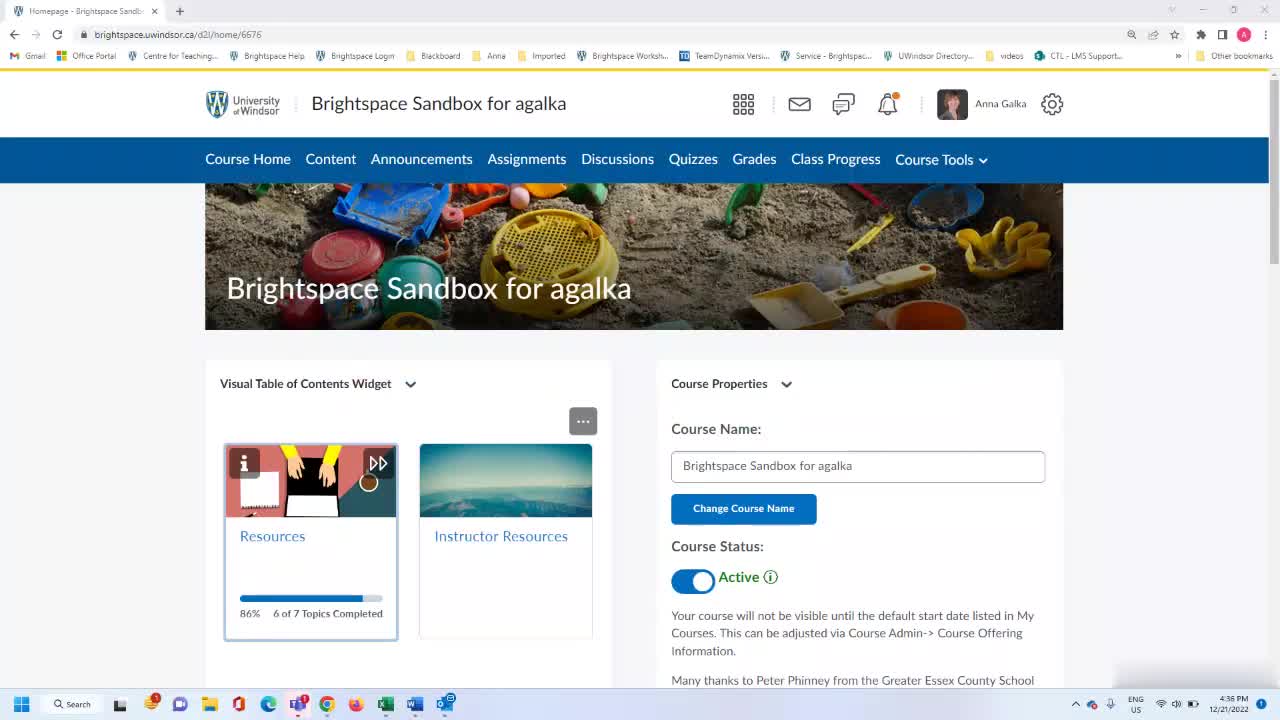Open subscription alerts chat icon

click(x=843, y=104)
